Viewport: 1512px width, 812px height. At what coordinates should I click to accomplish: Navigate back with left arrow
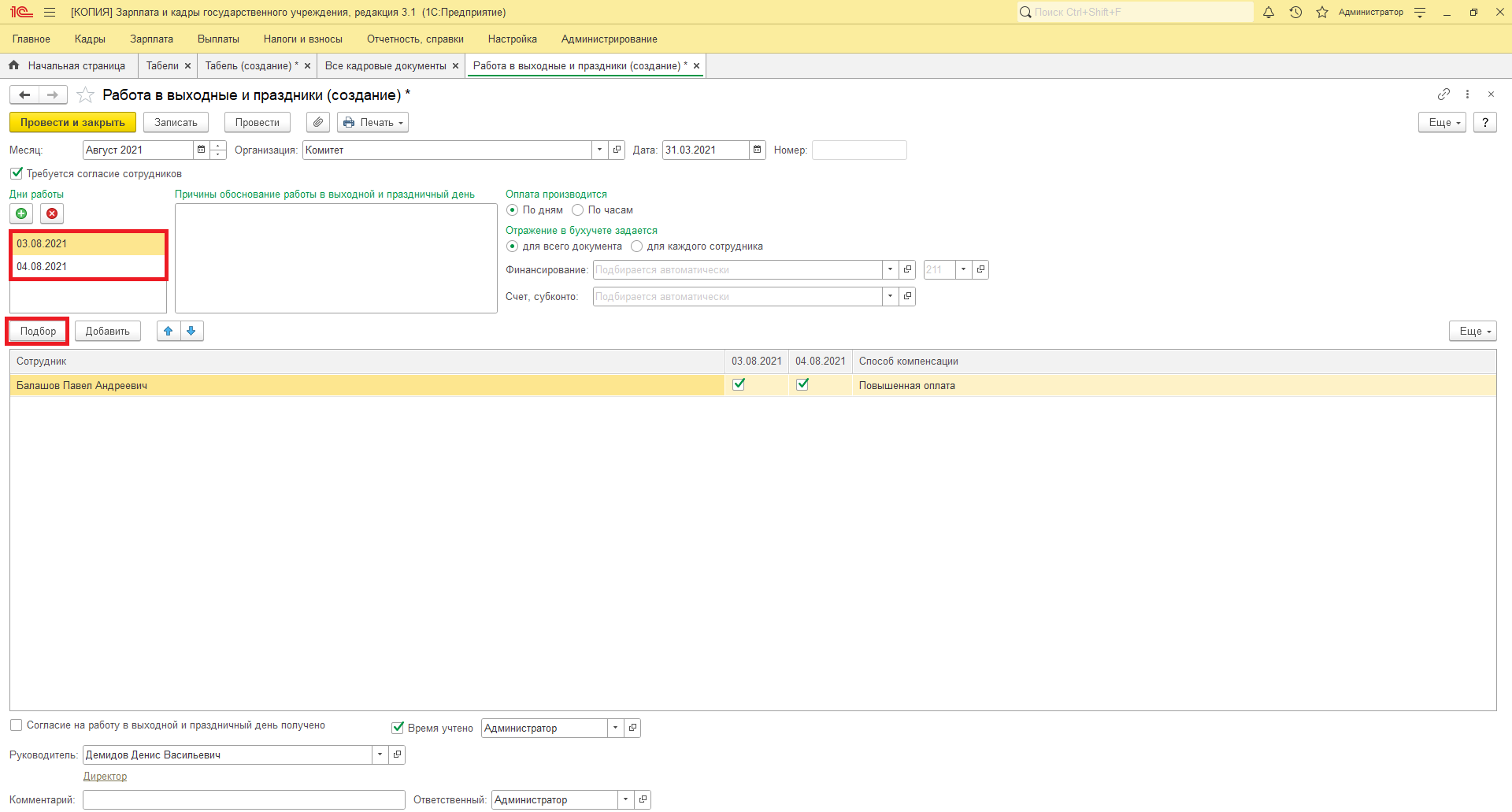pyautogui.click(x=24, y=95)
